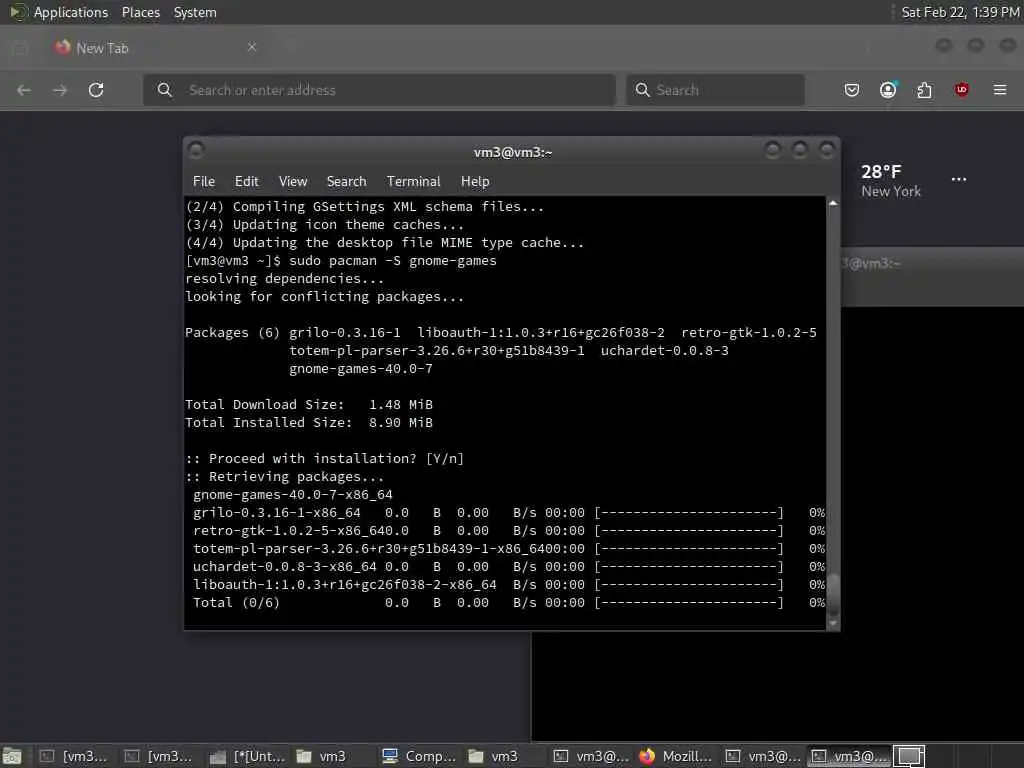Reload the Firefox page

tap(96, 90)
